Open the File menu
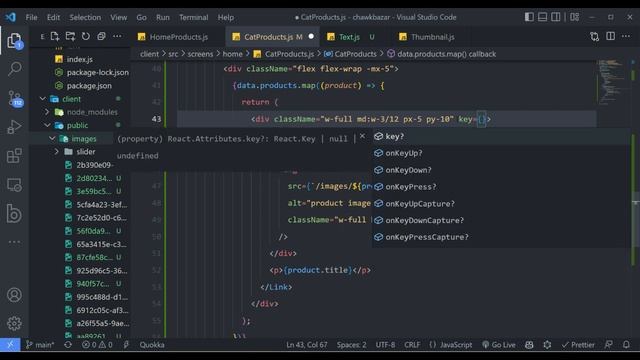This screenshot has height=360, width=640. pos(31,18)
